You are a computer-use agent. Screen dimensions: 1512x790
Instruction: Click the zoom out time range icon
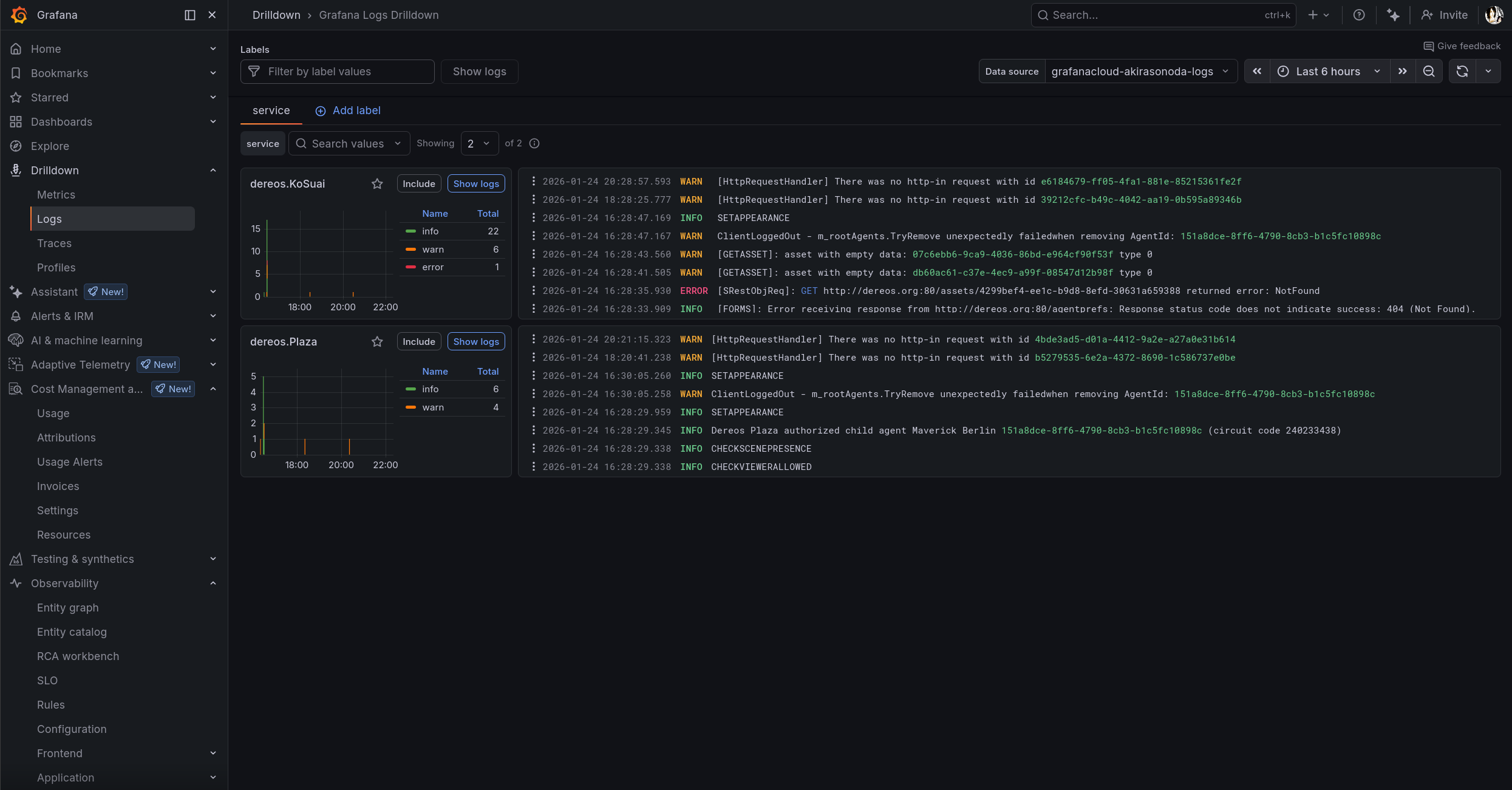coord(1429,72)
